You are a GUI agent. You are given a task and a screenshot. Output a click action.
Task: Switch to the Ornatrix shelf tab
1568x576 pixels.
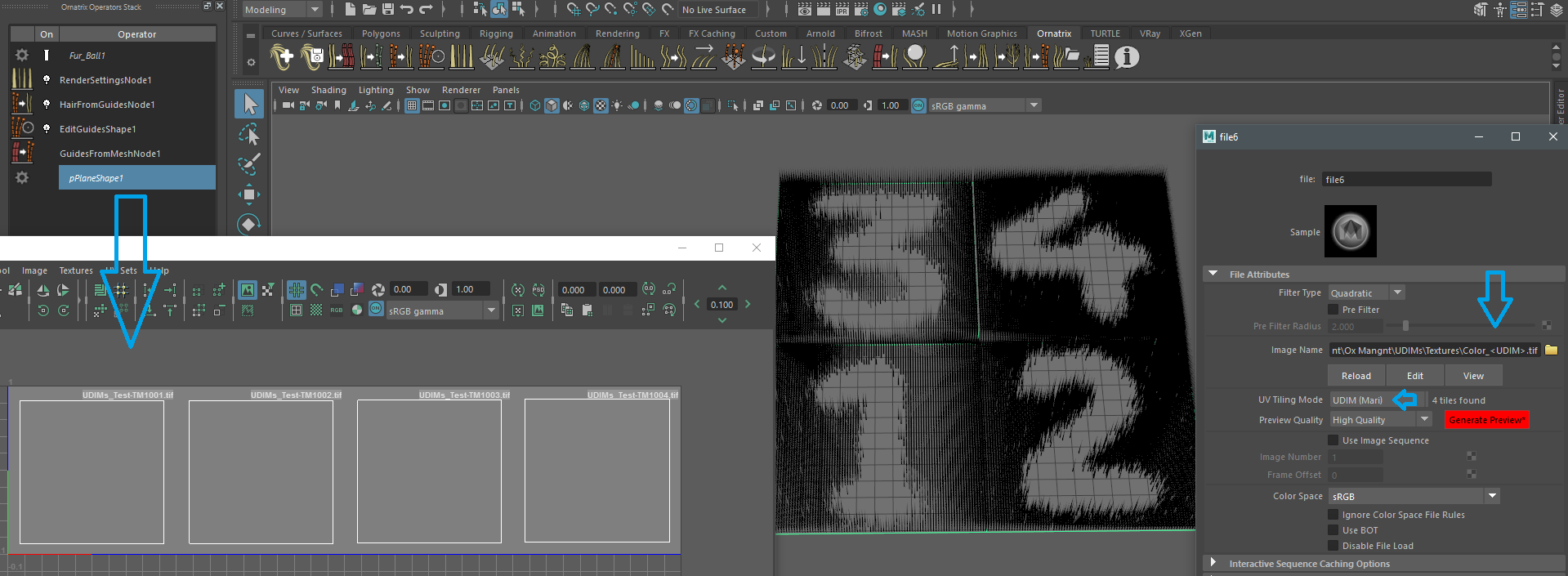click(1053, 33)
